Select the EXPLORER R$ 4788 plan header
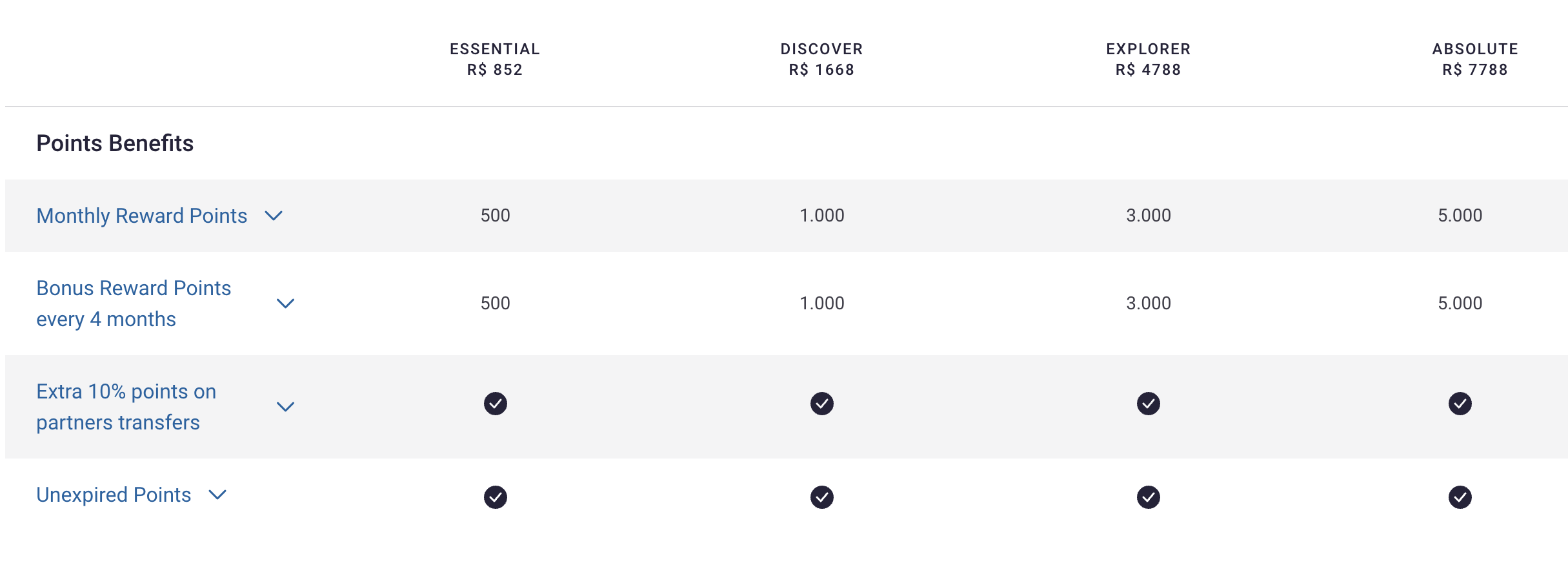 1148,59
